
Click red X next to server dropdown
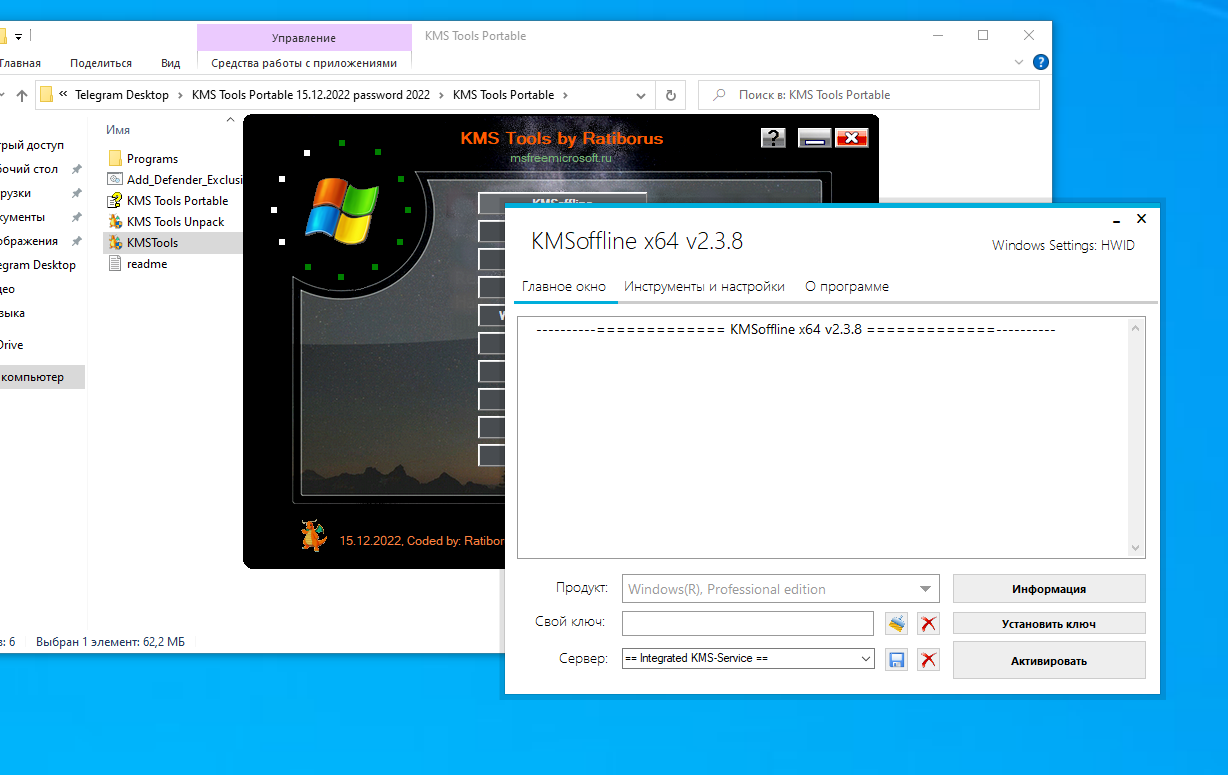929,660
